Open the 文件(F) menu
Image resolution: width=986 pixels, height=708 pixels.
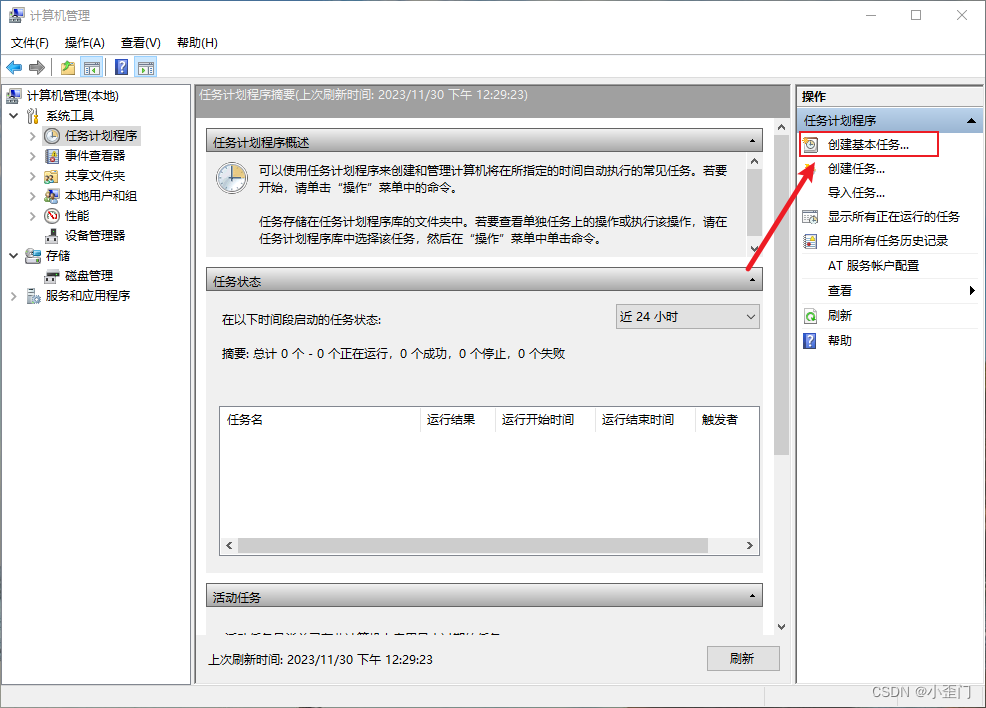(30, 43)
